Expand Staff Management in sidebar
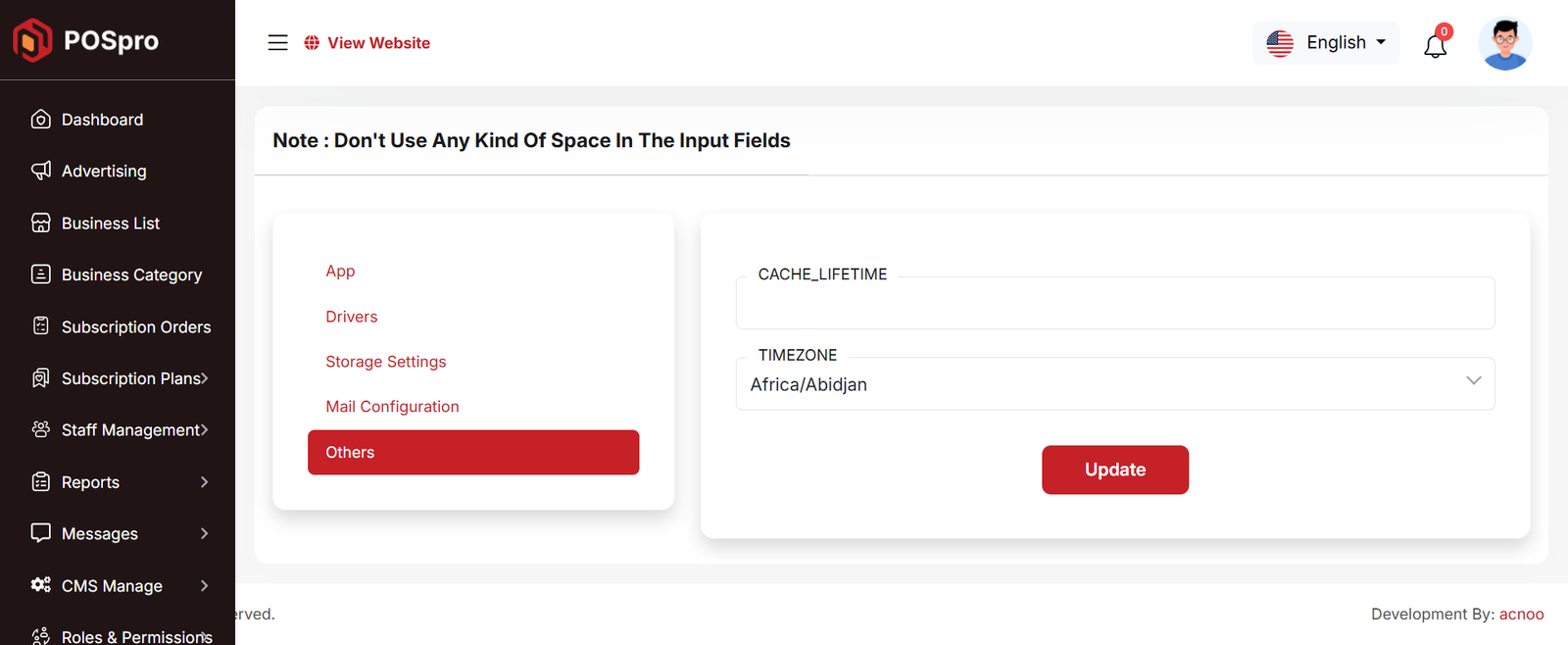The image size is (1568, 645). [134, 430]
